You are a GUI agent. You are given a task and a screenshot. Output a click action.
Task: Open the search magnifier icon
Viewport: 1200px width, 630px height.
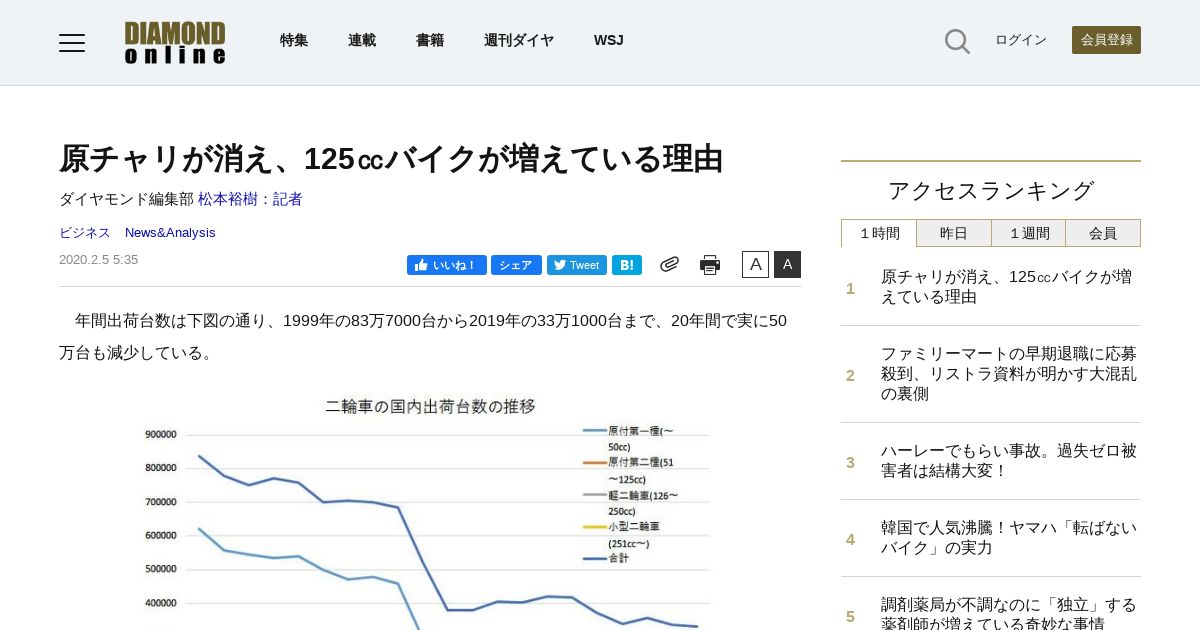pos(957,41)
